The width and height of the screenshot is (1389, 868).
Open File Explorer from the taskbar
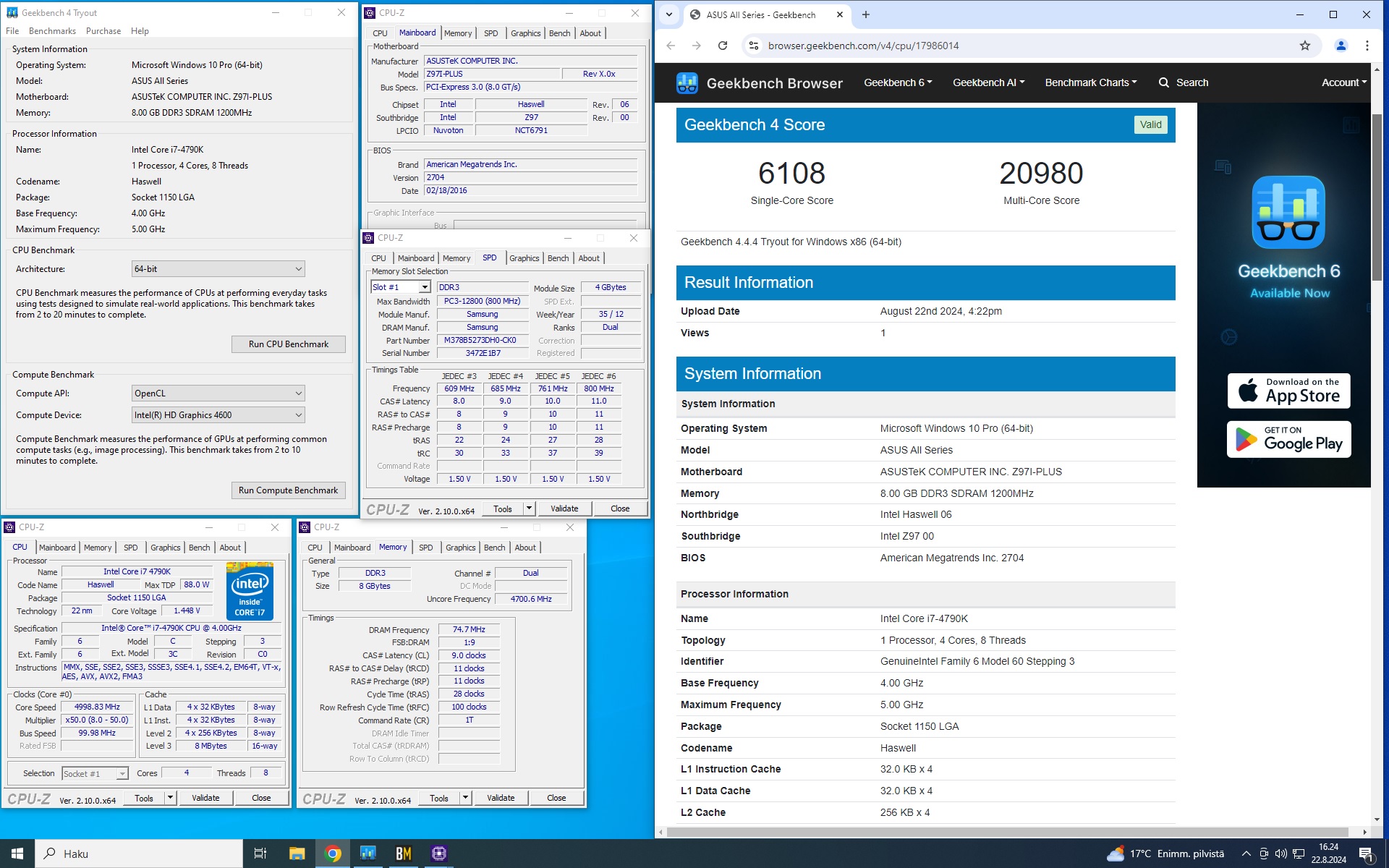(x=297, y=854)
